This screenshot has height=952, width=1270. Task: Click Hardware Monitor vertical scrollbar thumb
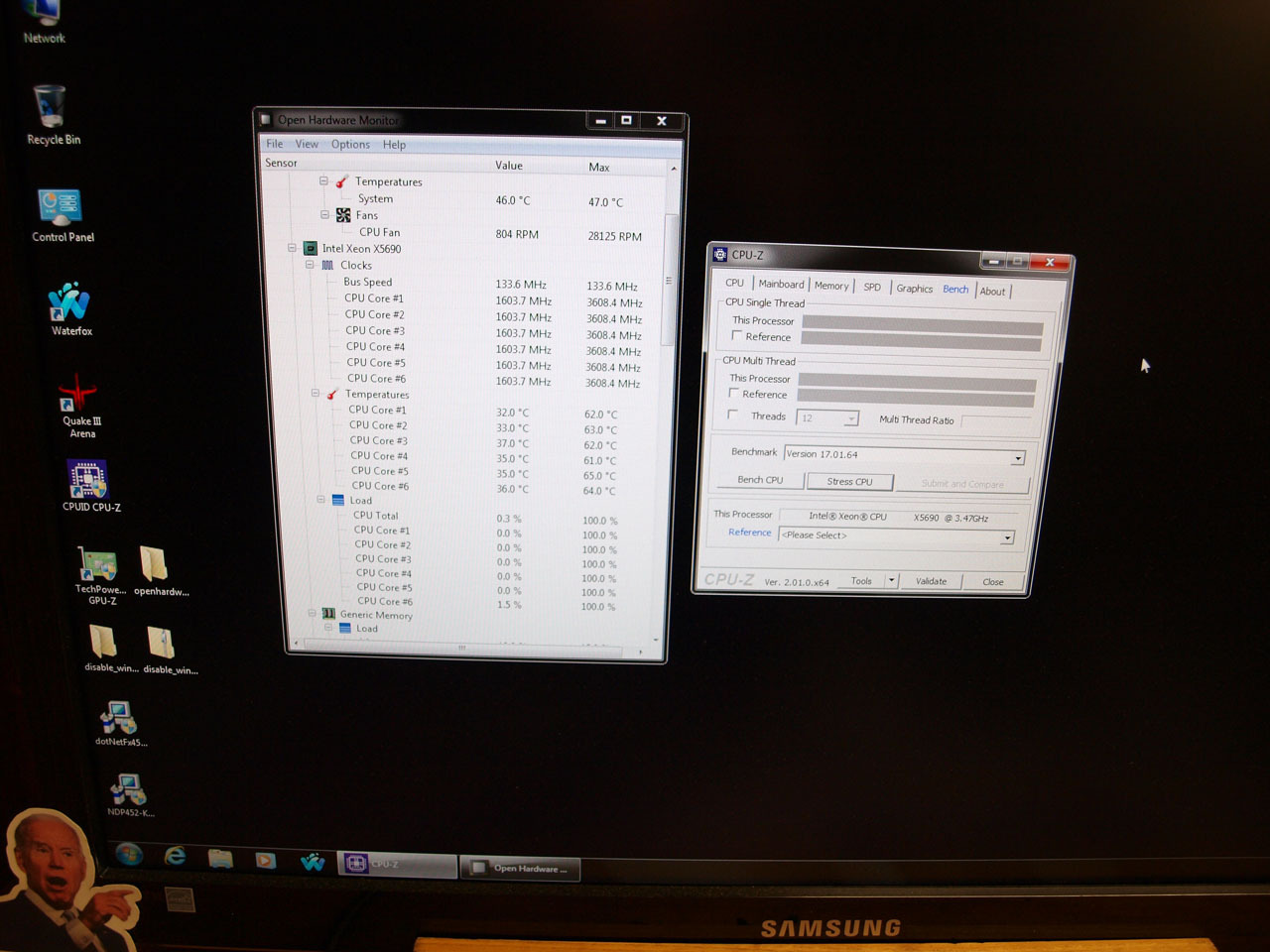click(669, 281)
